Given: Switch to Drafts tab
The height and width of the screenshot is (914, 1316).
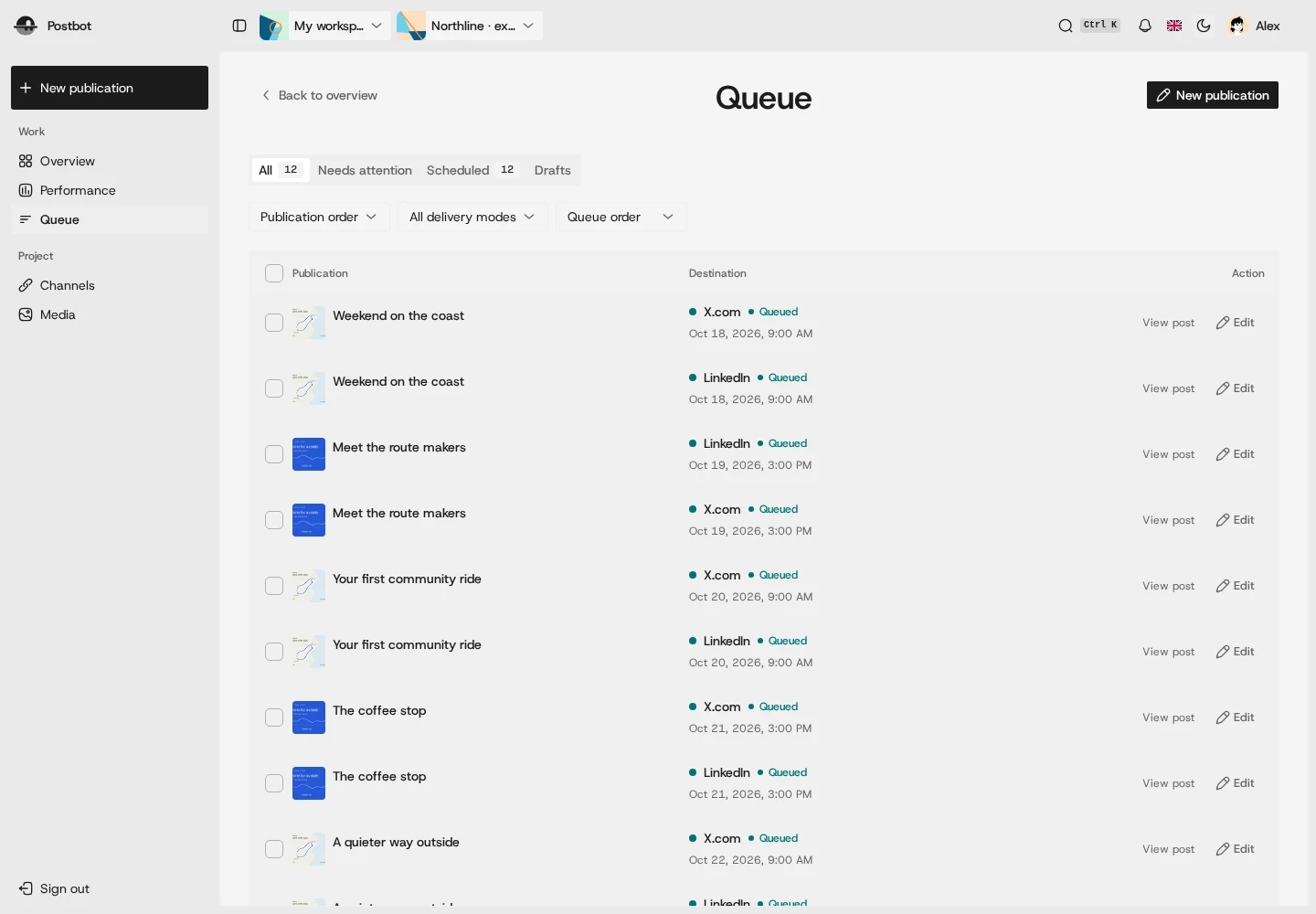Looking at the screenshot, I should point(553,170).
